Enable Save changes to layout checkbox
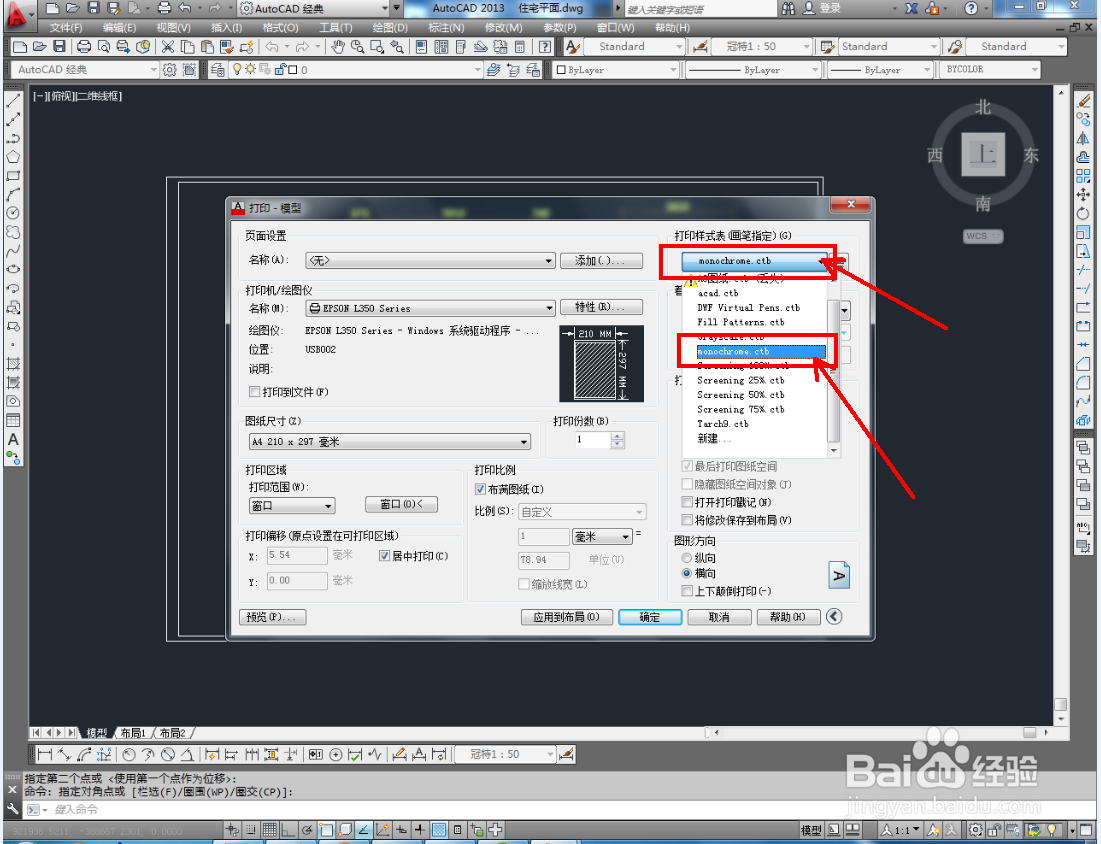This screenshot has width=1101, height=844. coord(687,520)
